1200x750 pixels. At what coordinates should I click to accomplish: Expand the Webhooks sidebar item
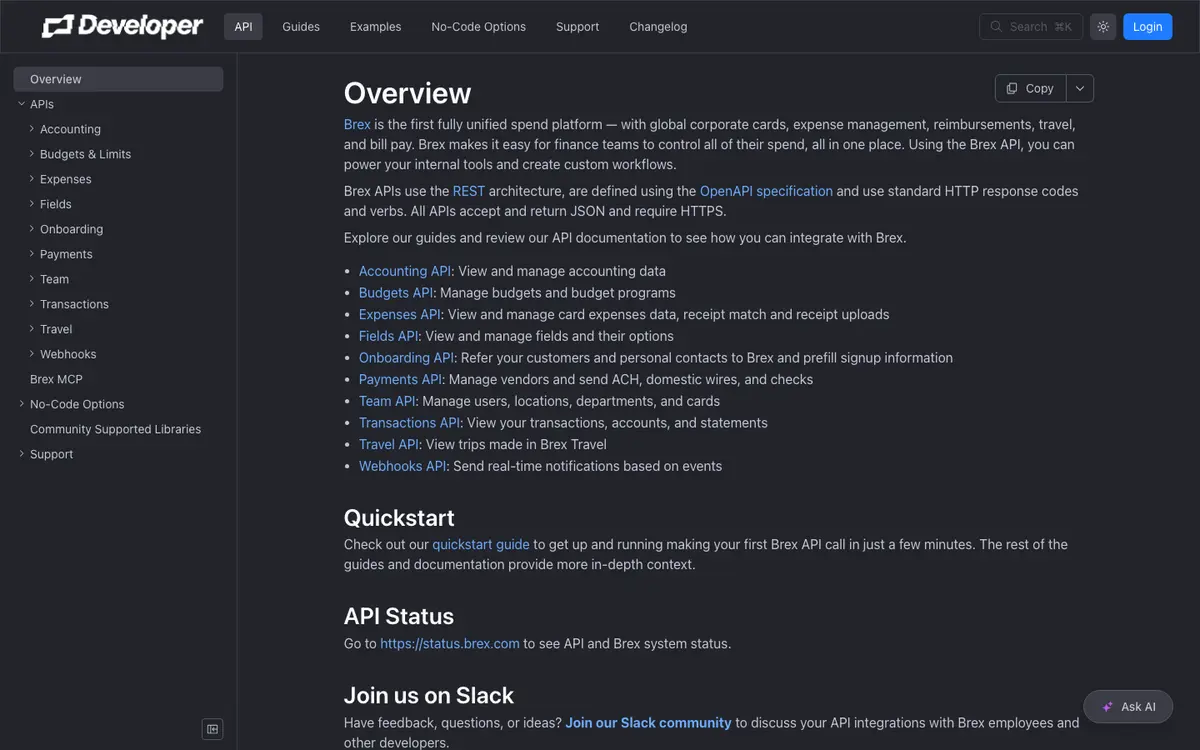pos(118,354)
